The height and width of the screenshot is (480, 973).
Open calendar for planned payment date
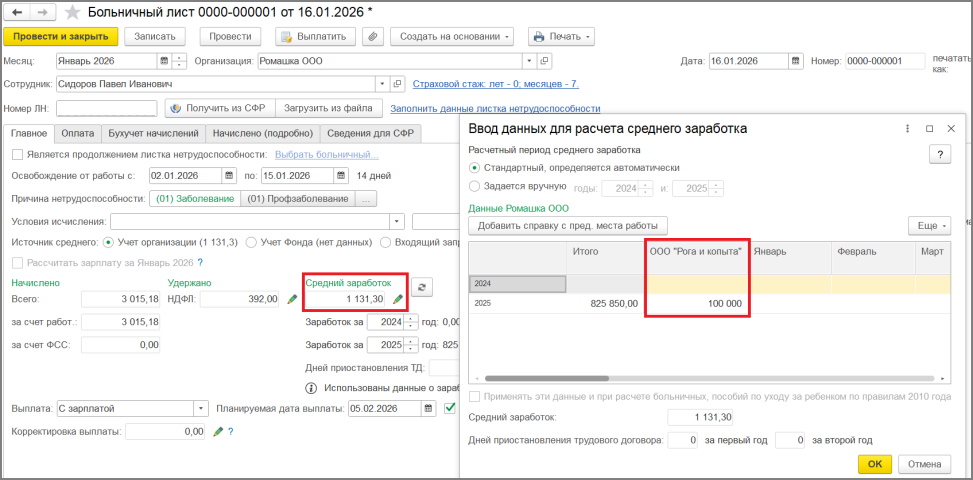pos(429,408)
